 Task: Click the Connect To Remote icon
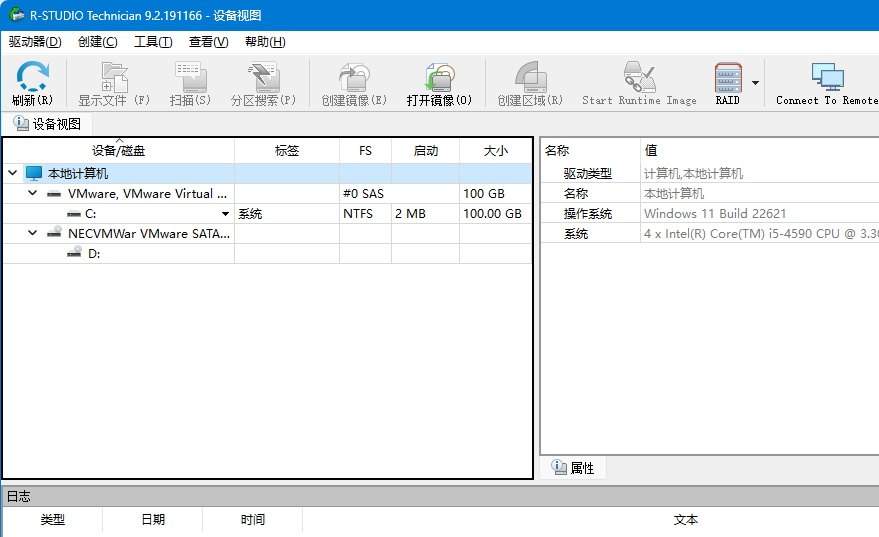point(827,77)
